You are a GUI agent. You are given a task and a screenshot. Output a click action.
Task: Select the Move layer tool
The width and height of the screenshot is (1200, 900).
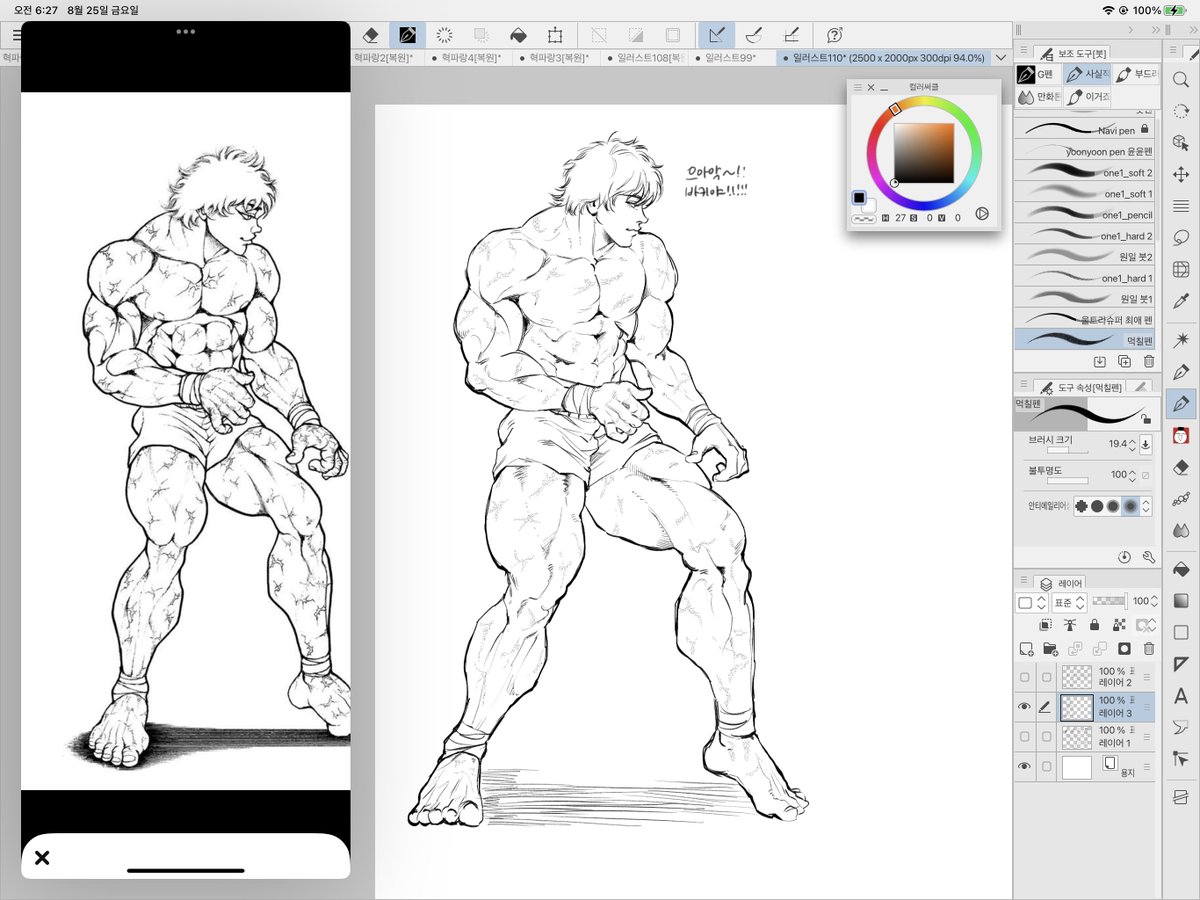(x=1181, y=174)
